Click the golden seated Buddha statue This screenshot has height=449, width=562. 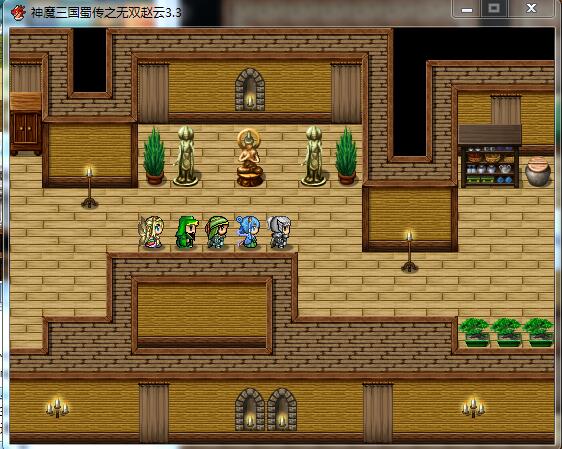click(250, 158)
